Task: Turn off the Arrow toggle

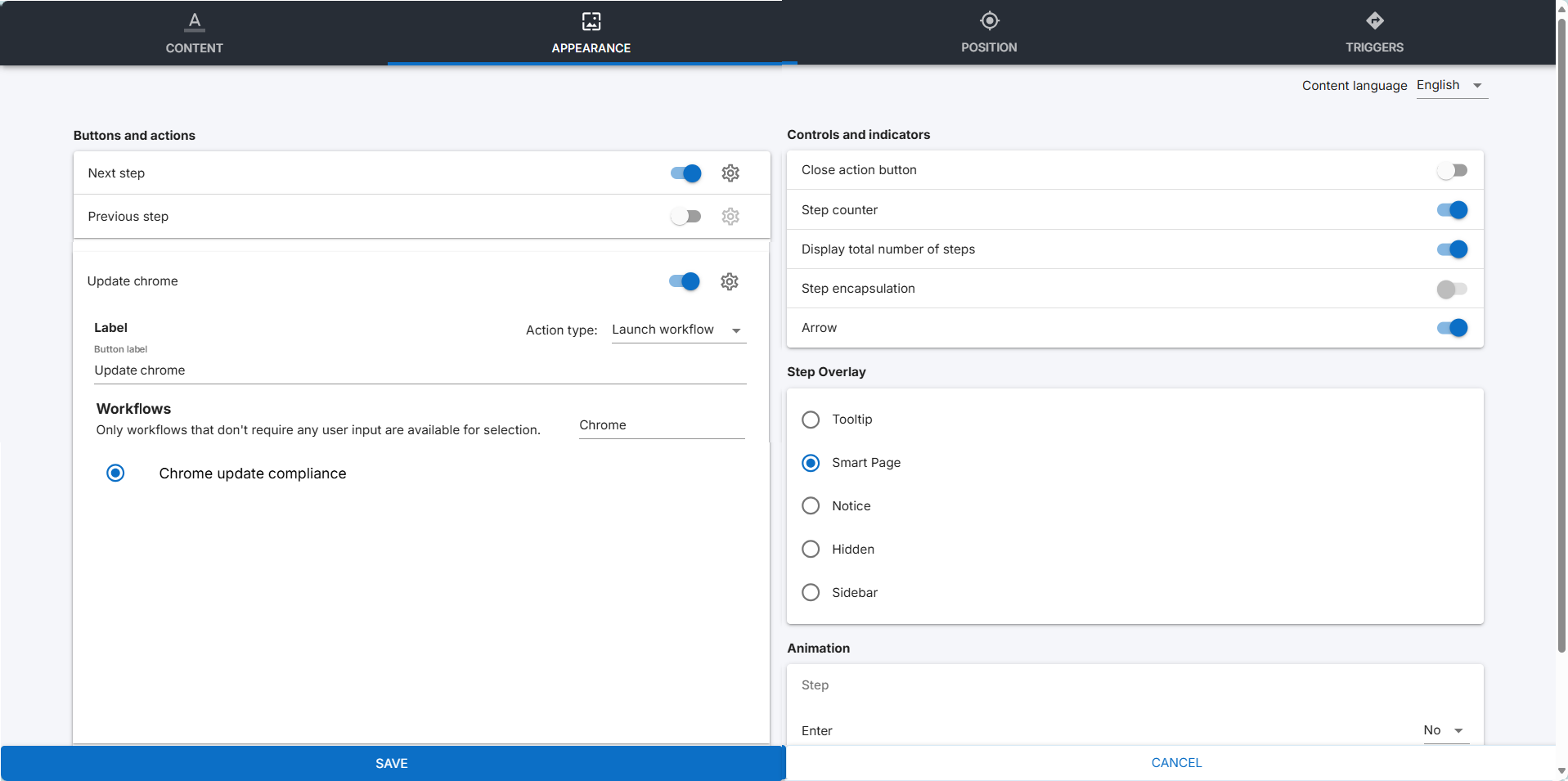Action: point(1452,328)
